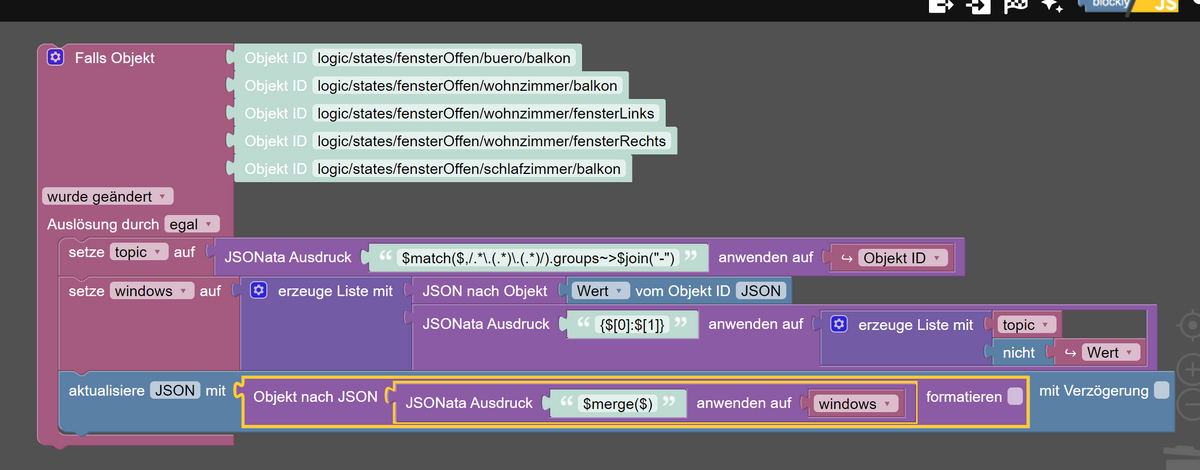The image size is (1200, 470).
Task: Select Objekt ID logic/states/fensterOffen/buero/balkon
Action: (446, 58)
